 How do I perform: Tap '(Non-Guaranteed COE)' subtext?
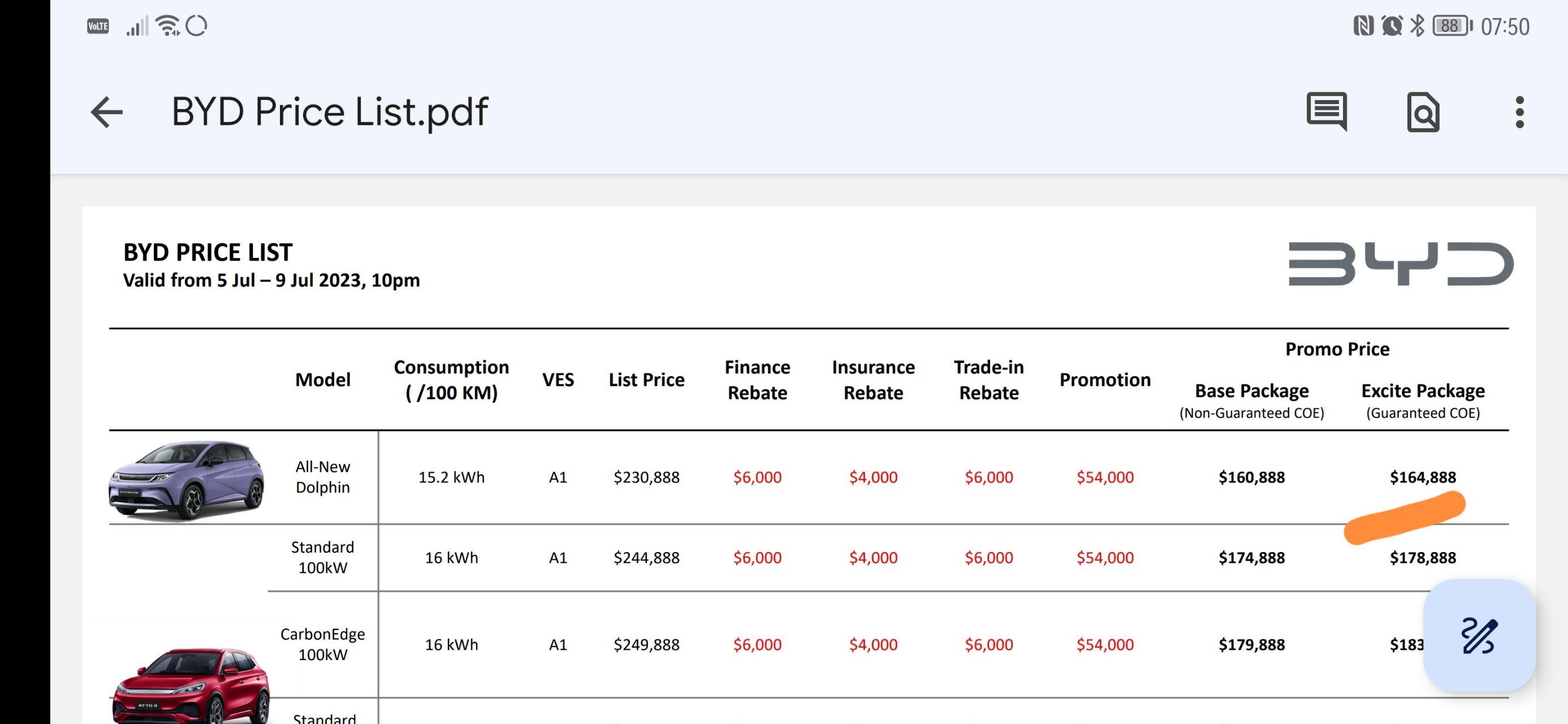[x=1251, y=413]
